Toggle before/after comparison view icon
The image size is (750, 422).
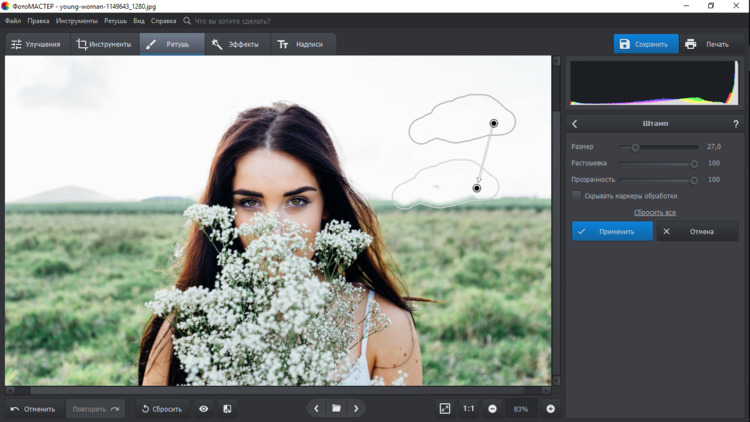227,409
